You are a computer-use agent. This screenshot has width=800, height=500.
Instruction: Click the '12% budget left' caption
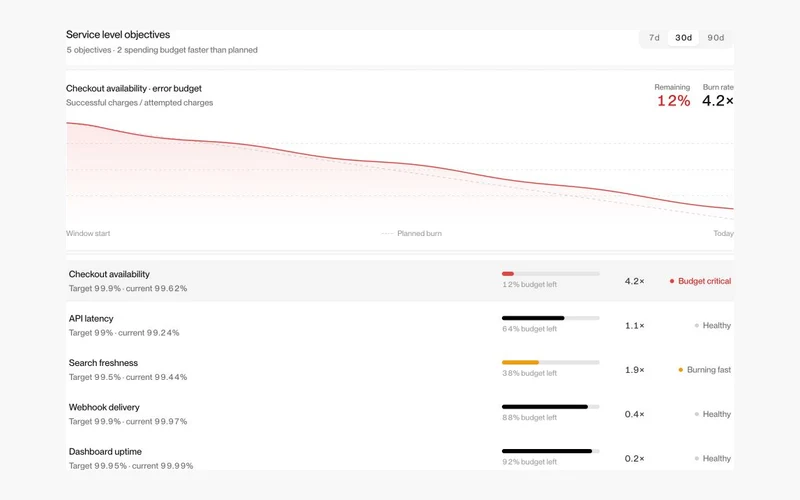(x=530, y=285)
